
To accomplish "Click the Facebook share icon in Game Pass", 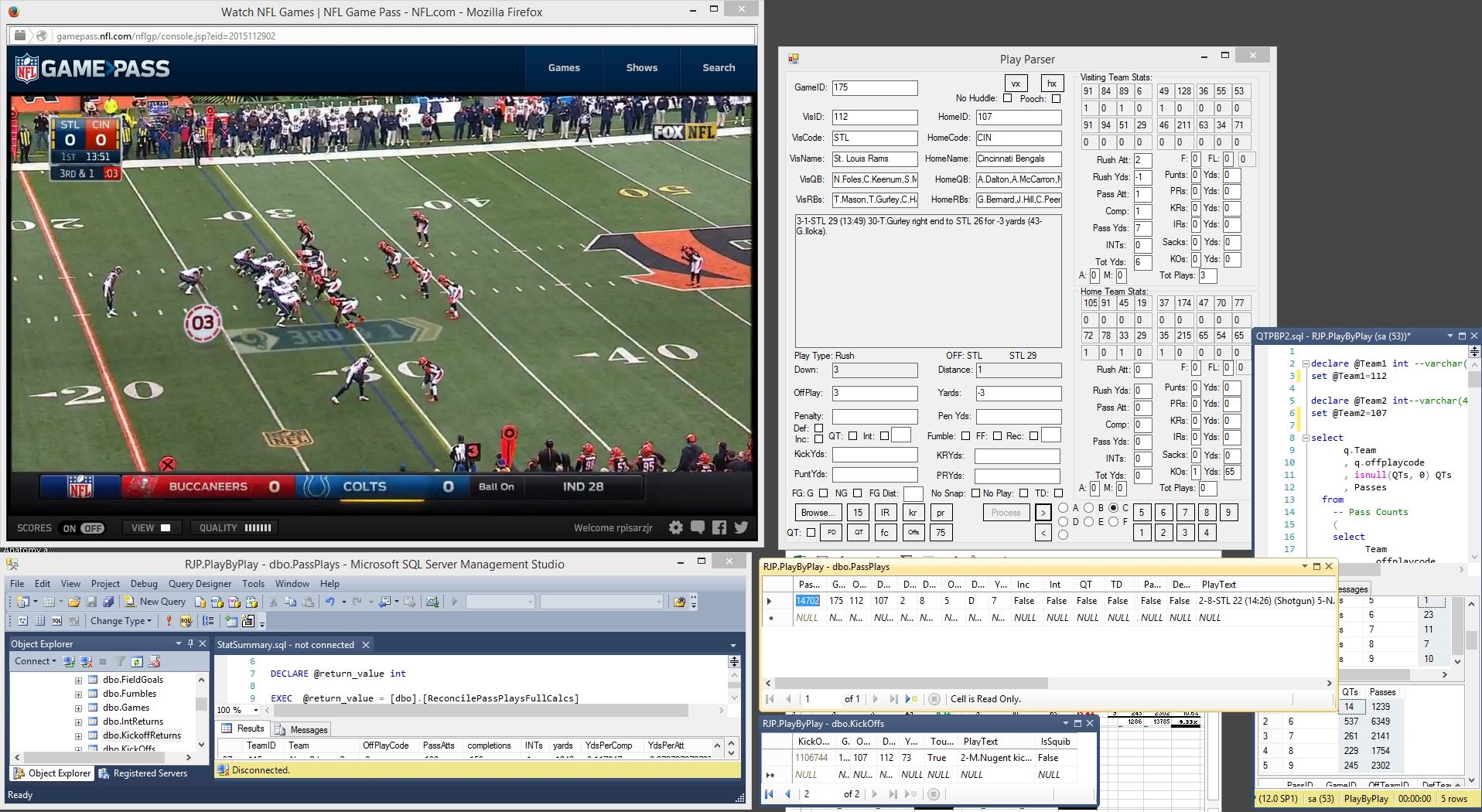I will pyautogui.click(x=719, y=527).
